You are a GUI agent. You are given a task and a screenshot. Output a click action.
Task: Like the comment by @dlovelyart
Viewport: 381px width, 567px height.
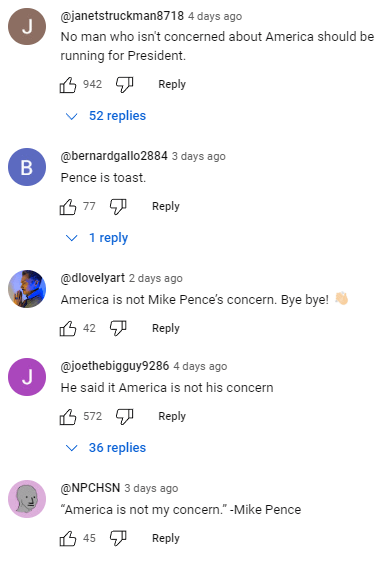(x=68, y=329)
